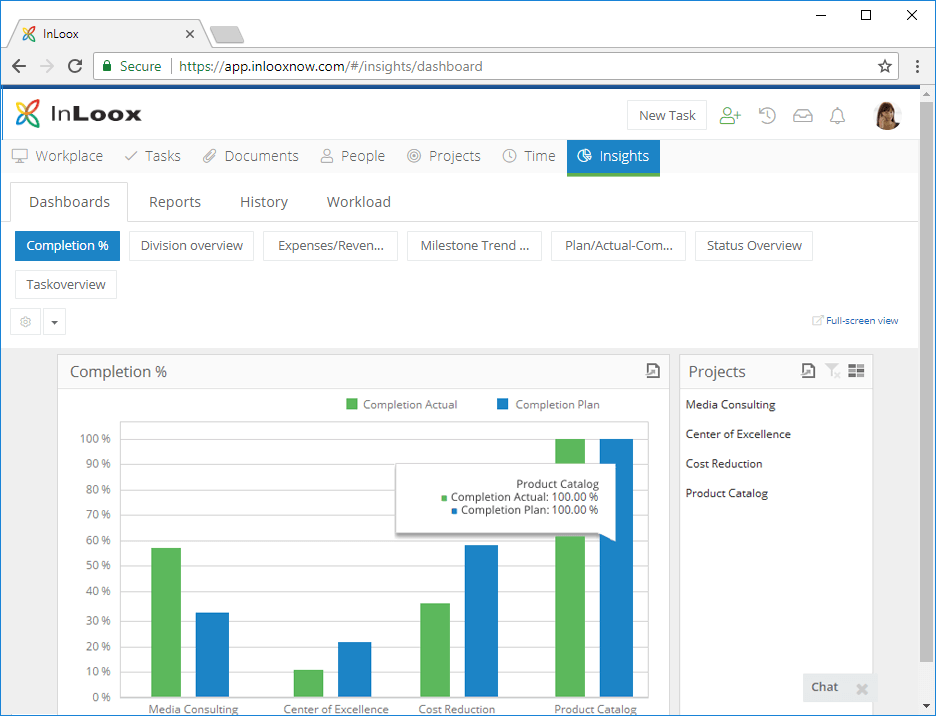Screen dimensions: 936x716
Task: Clear the Projects panel filter
Action: click(x=833, y=371)
